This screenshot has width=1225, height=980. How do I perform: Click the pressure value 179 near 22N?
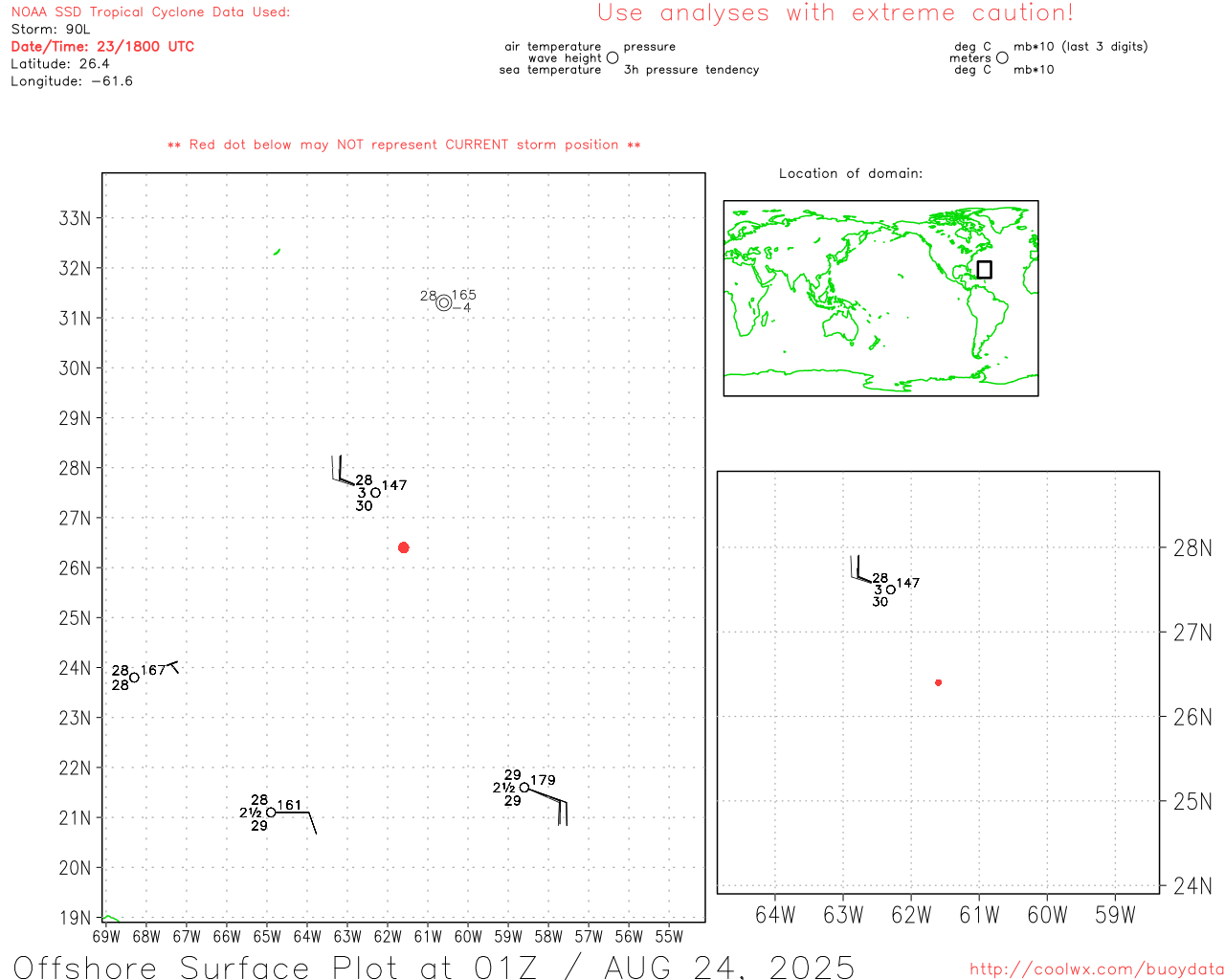[x=543, y=780]
